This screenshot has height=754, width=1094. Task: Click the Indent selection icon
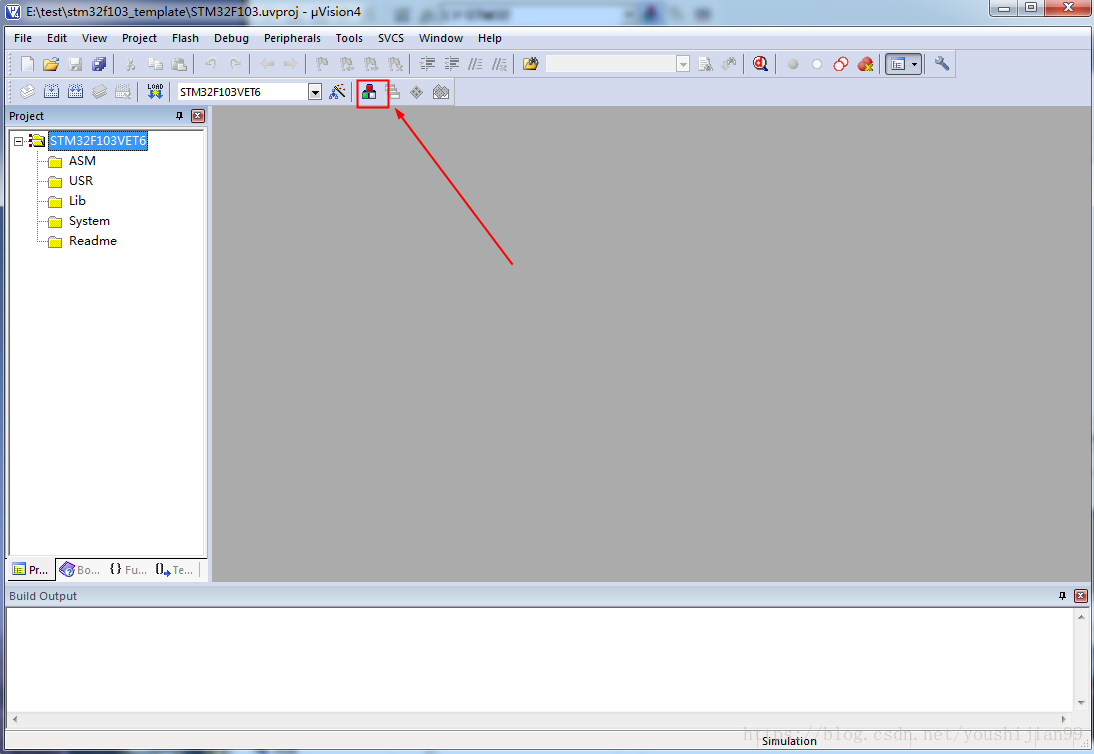point(427,64)
